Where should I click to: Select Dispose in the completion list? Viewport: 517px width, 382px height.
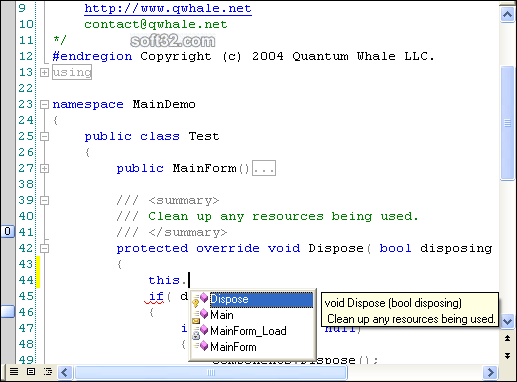(261, 299)
